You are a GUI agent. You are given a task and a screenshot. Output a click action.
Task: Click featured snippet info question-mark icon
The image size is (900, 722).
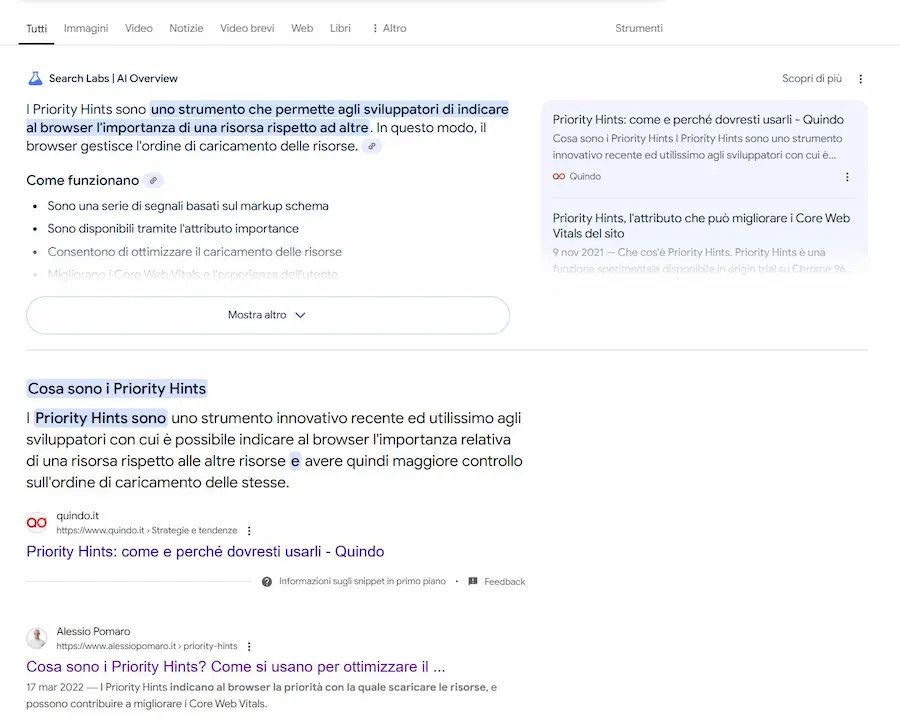click(267, 581)
